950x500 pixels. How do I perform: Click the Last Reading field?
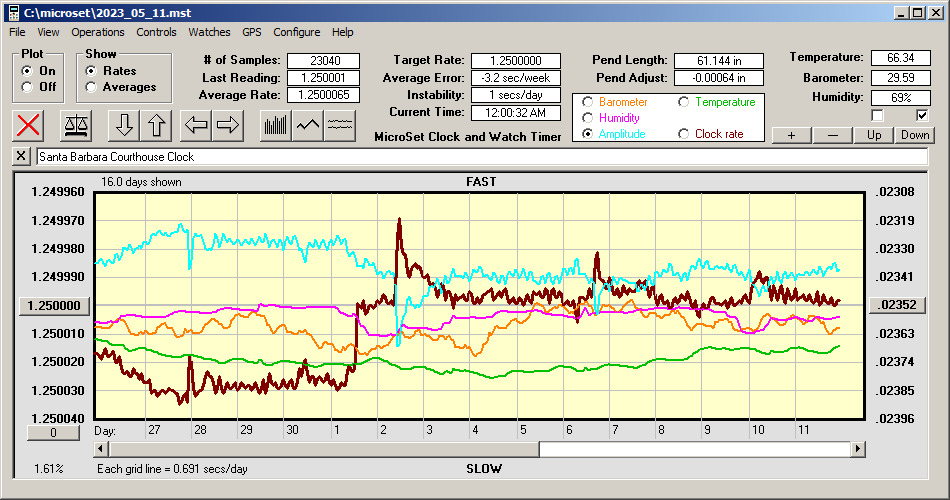pyautogui.click(x=324, y=78)
